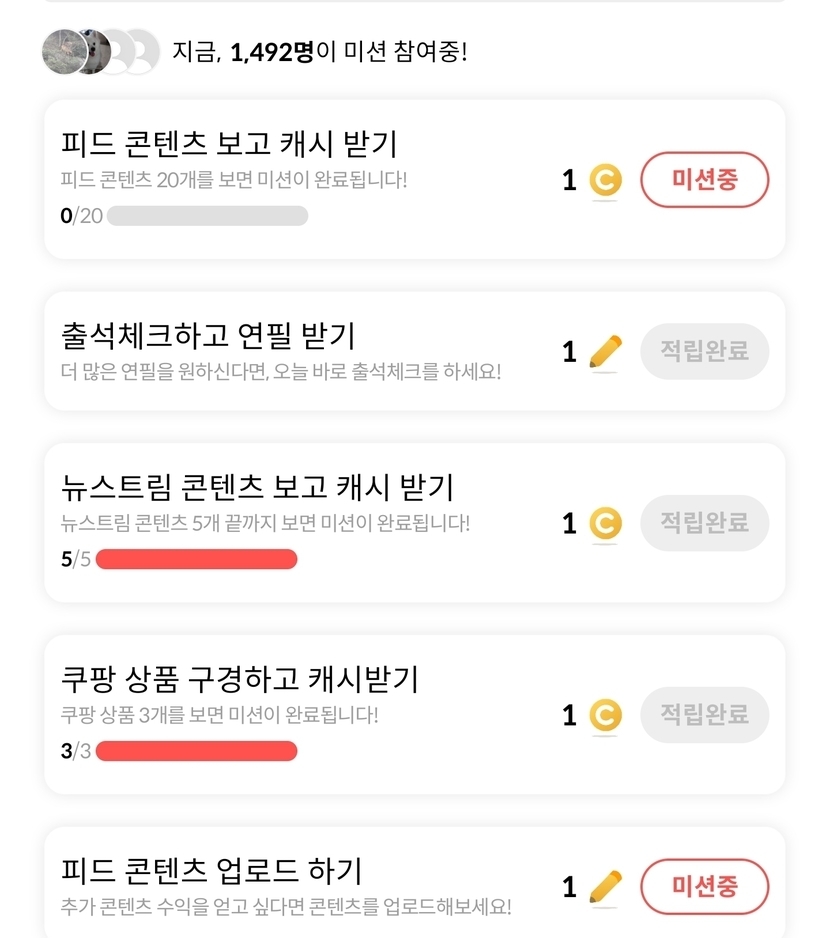Click the coin icon for 쿠팡 상품 mission
Viewport: 830px width, 938px height.
pos(604,715)
